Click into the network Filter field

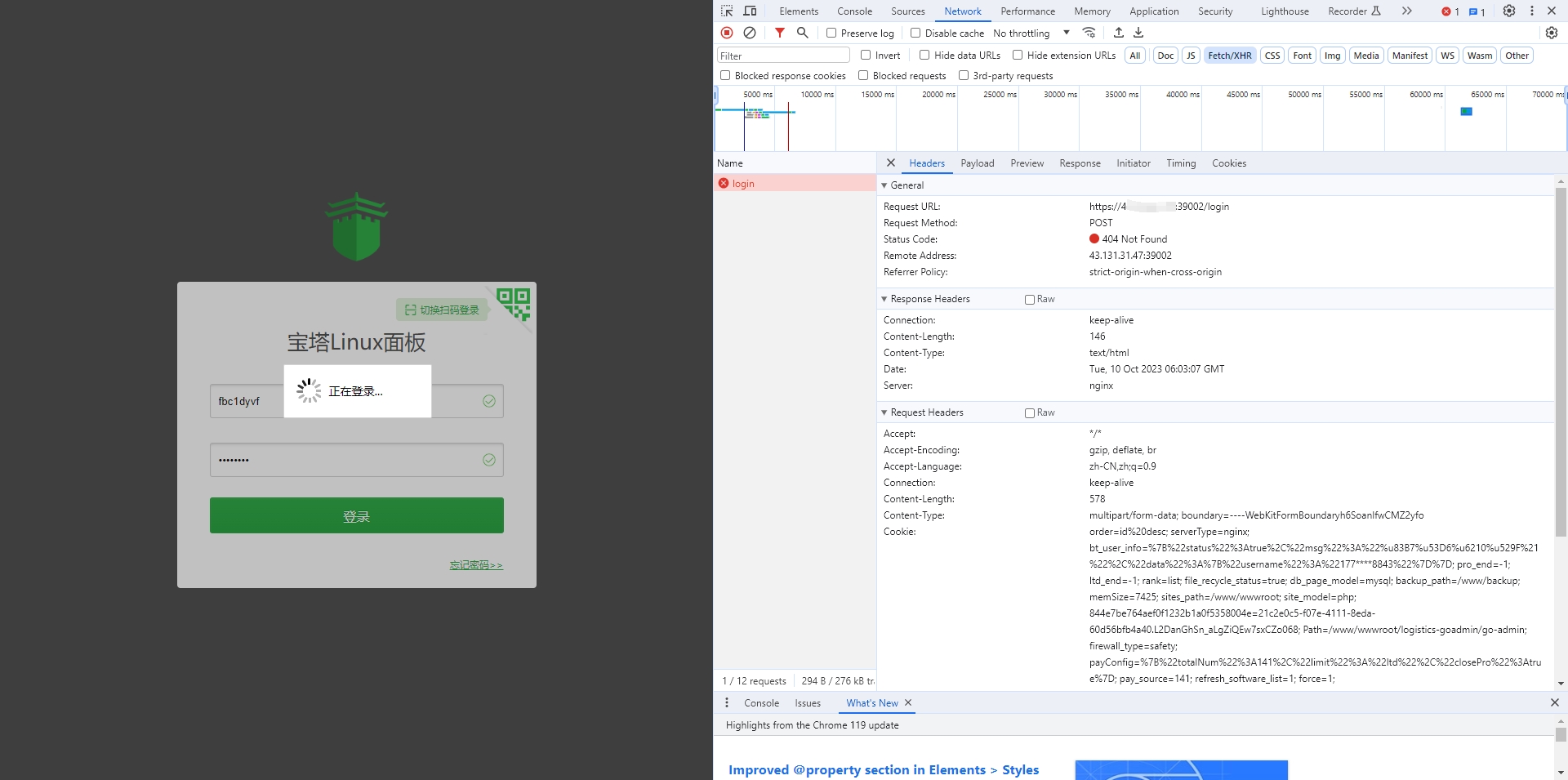[x=783, y=56]
